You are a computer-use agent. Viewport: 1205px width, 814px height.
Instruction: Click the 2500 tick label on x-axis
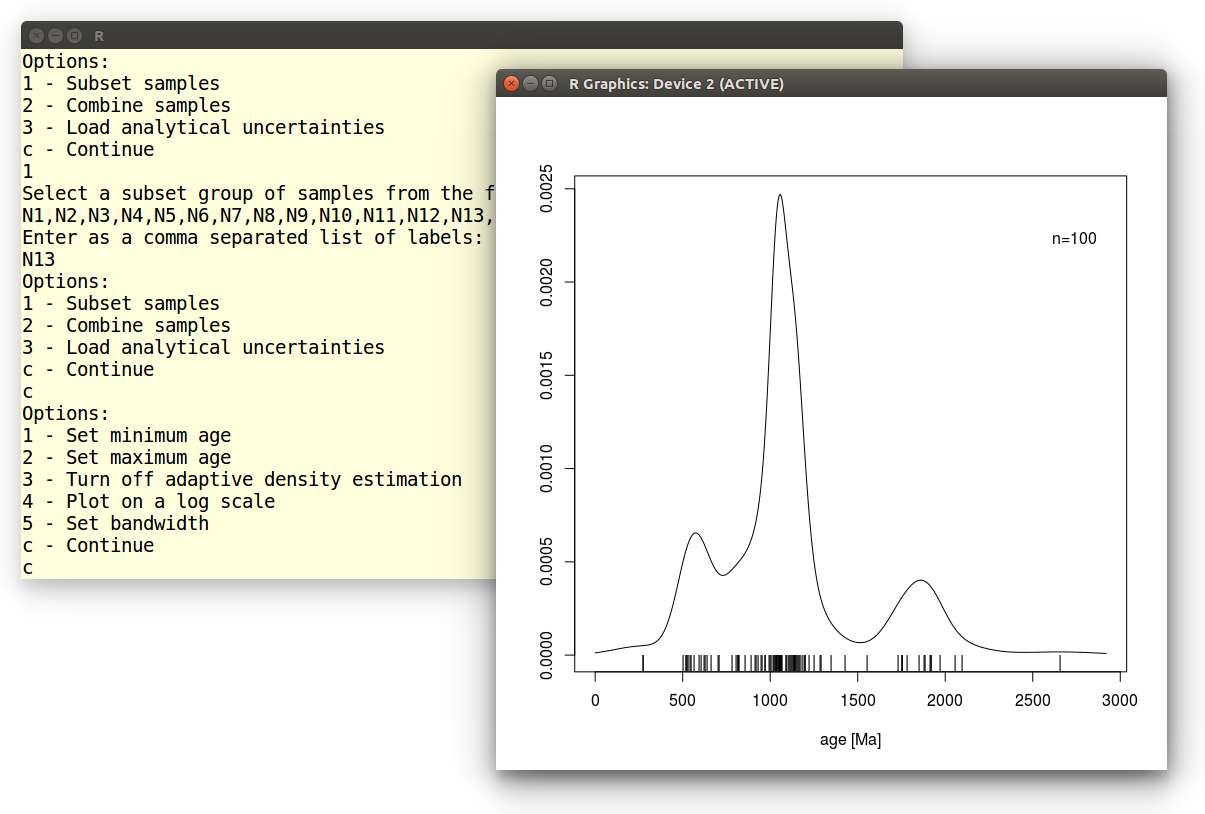tap(1032, 701)
